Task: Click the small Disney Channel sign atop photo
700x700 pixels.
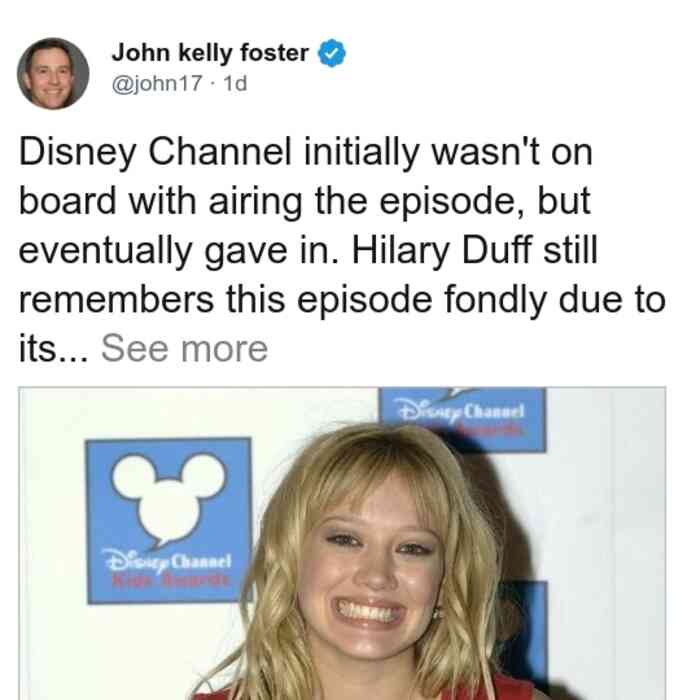Action: pos(462,419)
